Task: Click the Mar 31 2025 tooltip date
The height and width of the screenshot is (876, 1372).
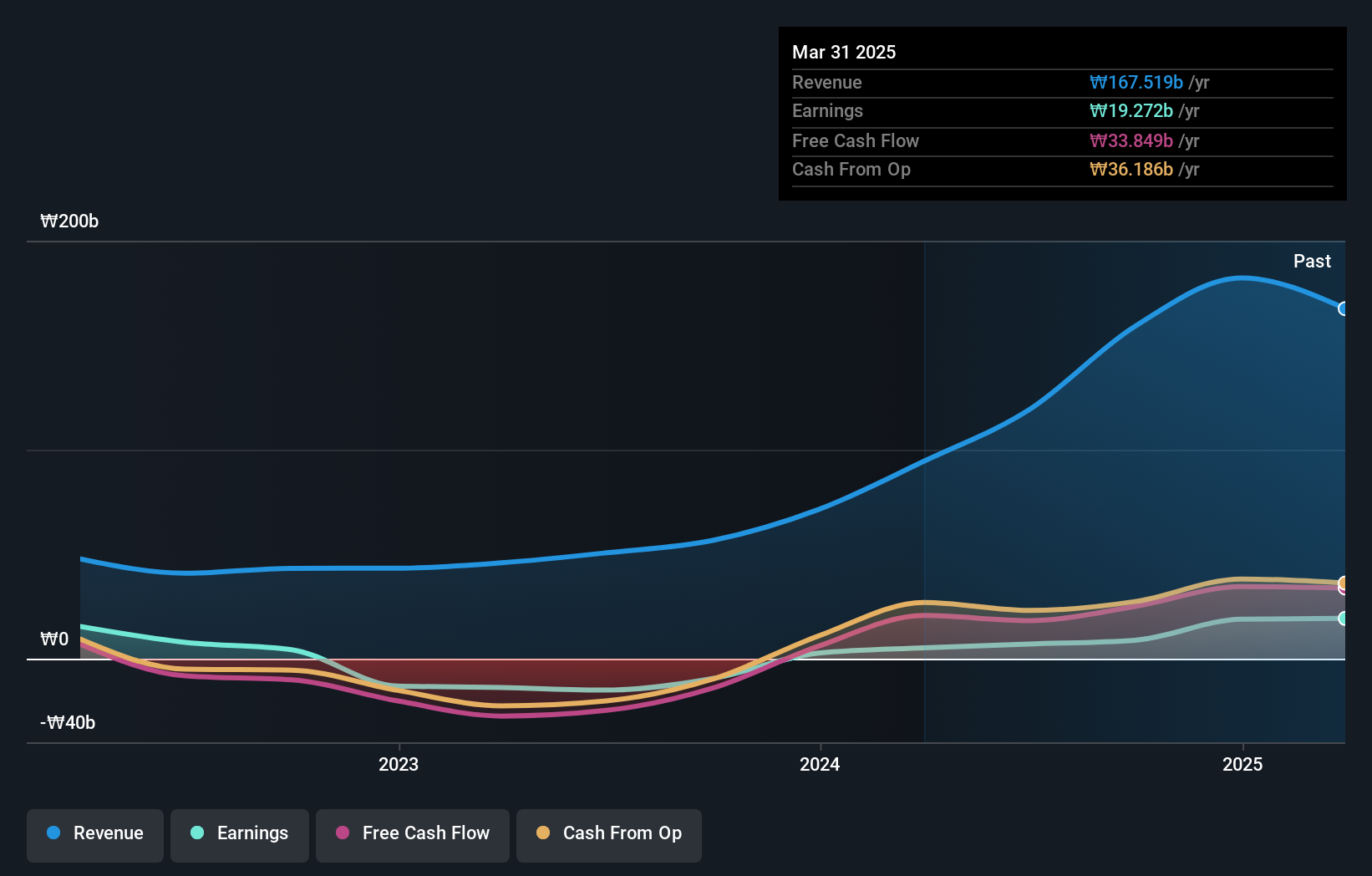Action: 844,52
